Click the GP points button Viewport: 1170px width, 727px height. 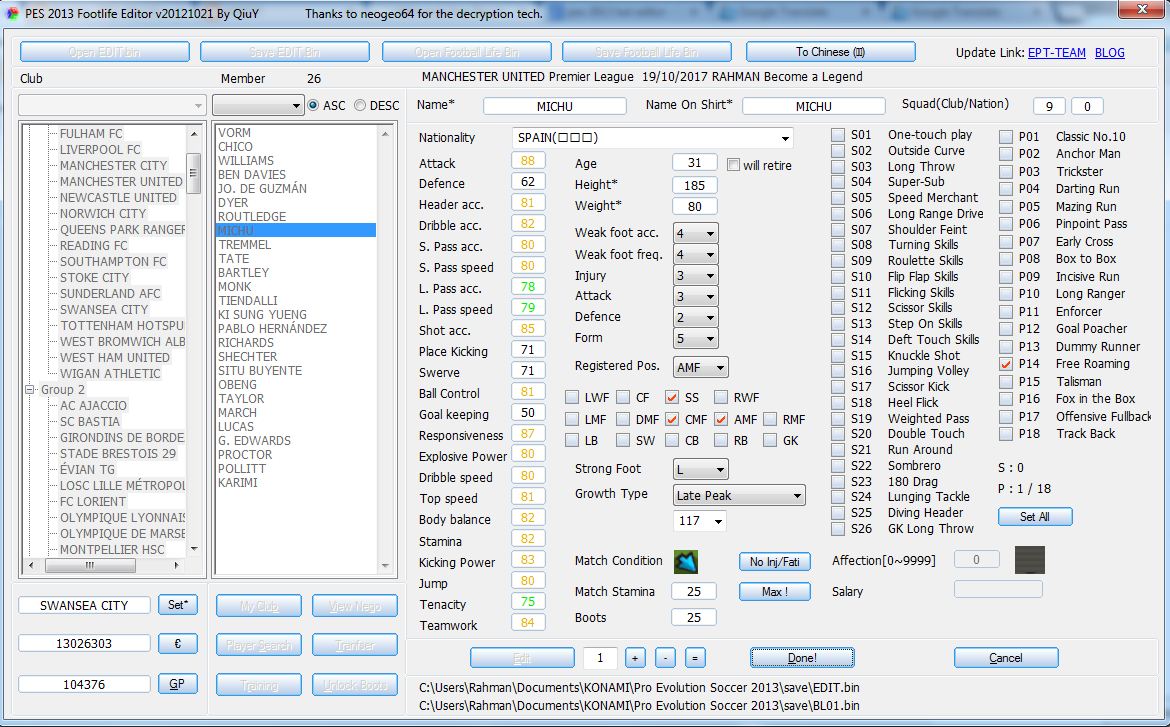(x=178, y=684)
